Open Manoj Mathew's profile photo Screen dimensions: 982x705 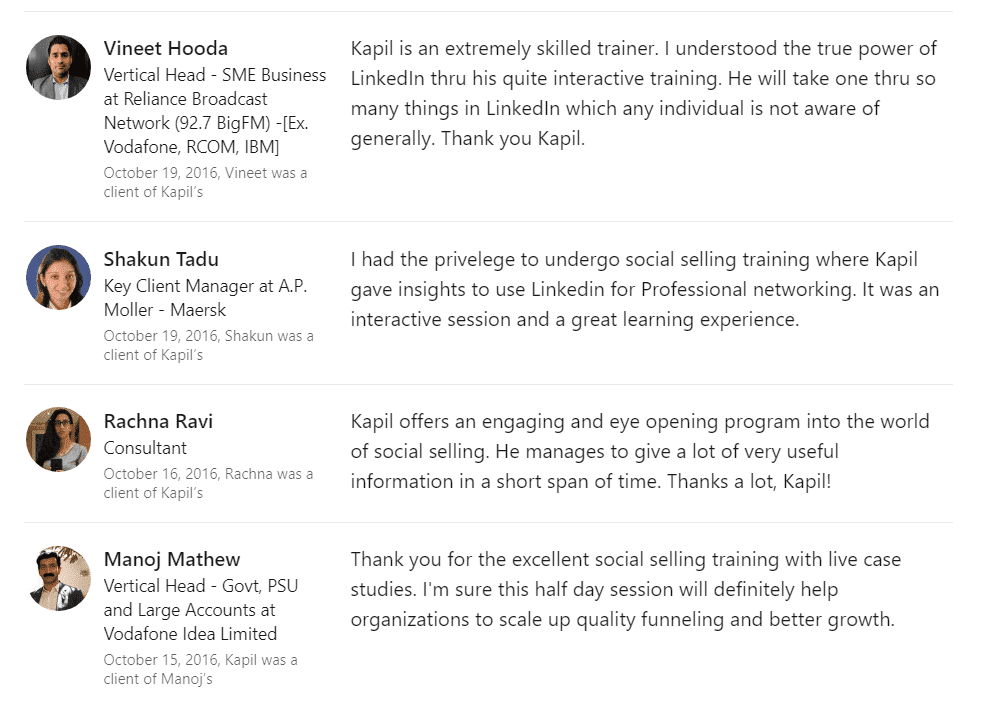58,578
